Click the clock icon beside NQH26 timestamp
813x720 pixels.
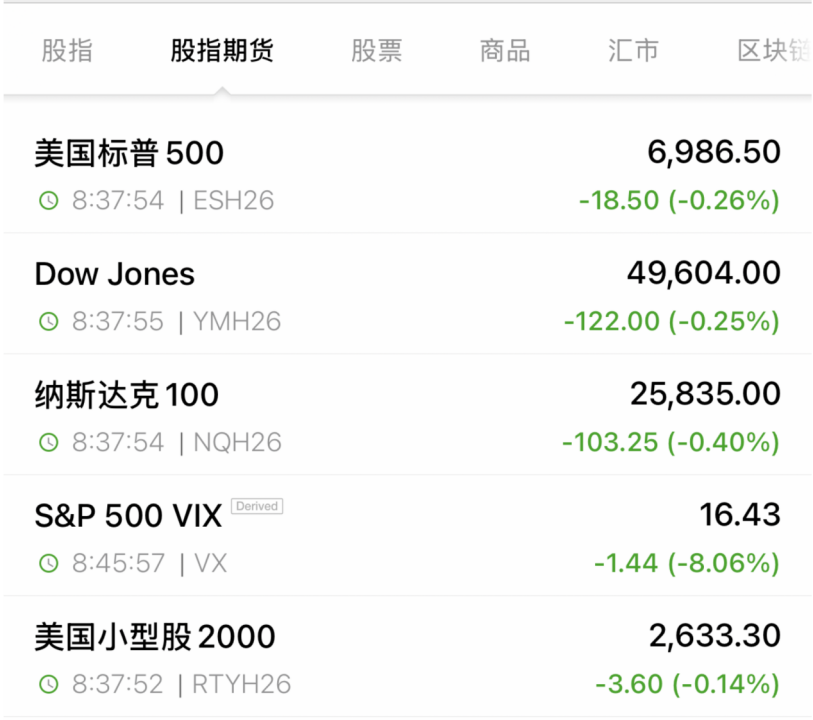tap(48, 442)
